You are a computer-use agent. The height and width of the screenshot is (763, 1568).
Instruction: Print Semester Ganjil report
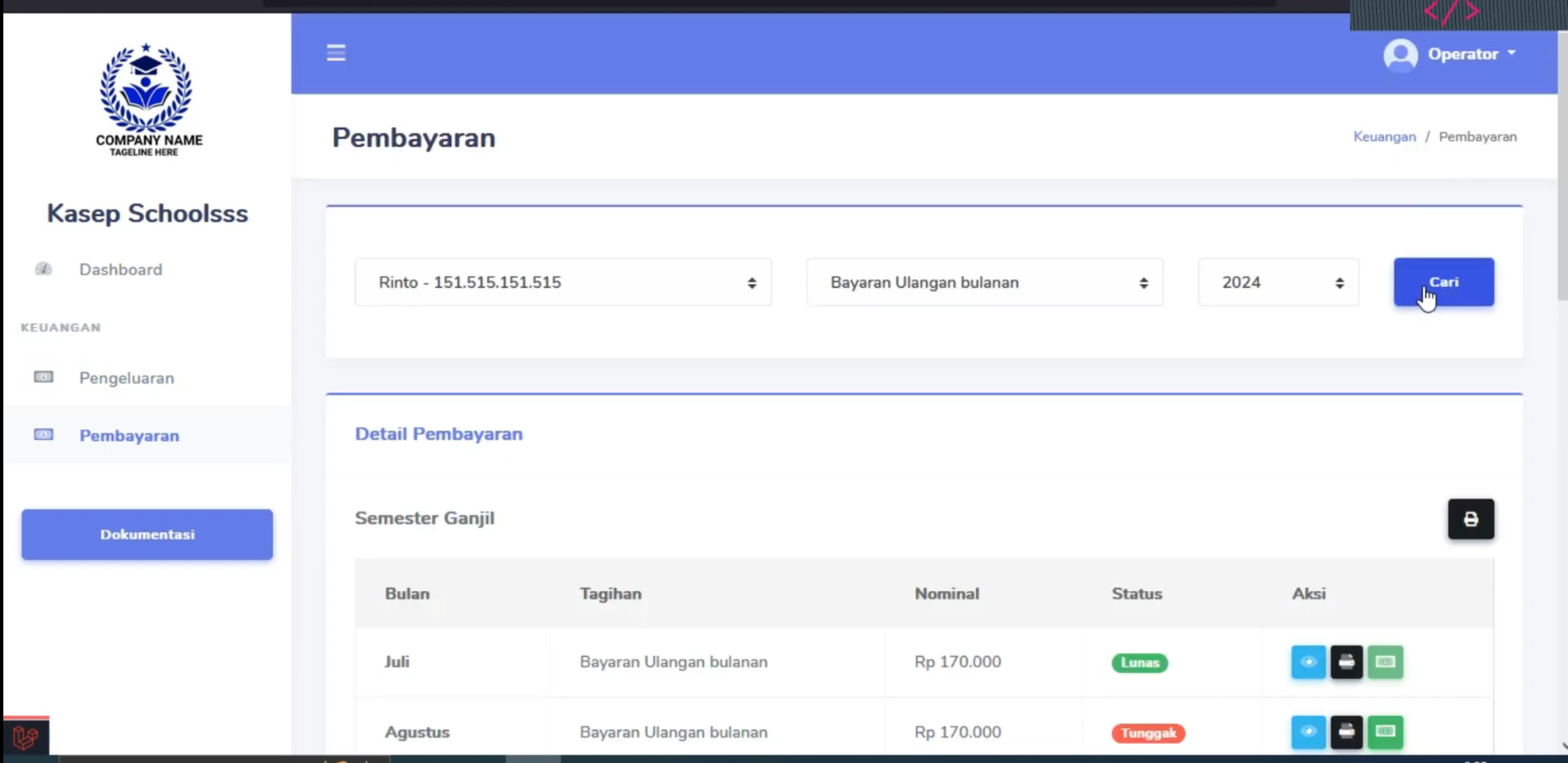pos(1471,519)
